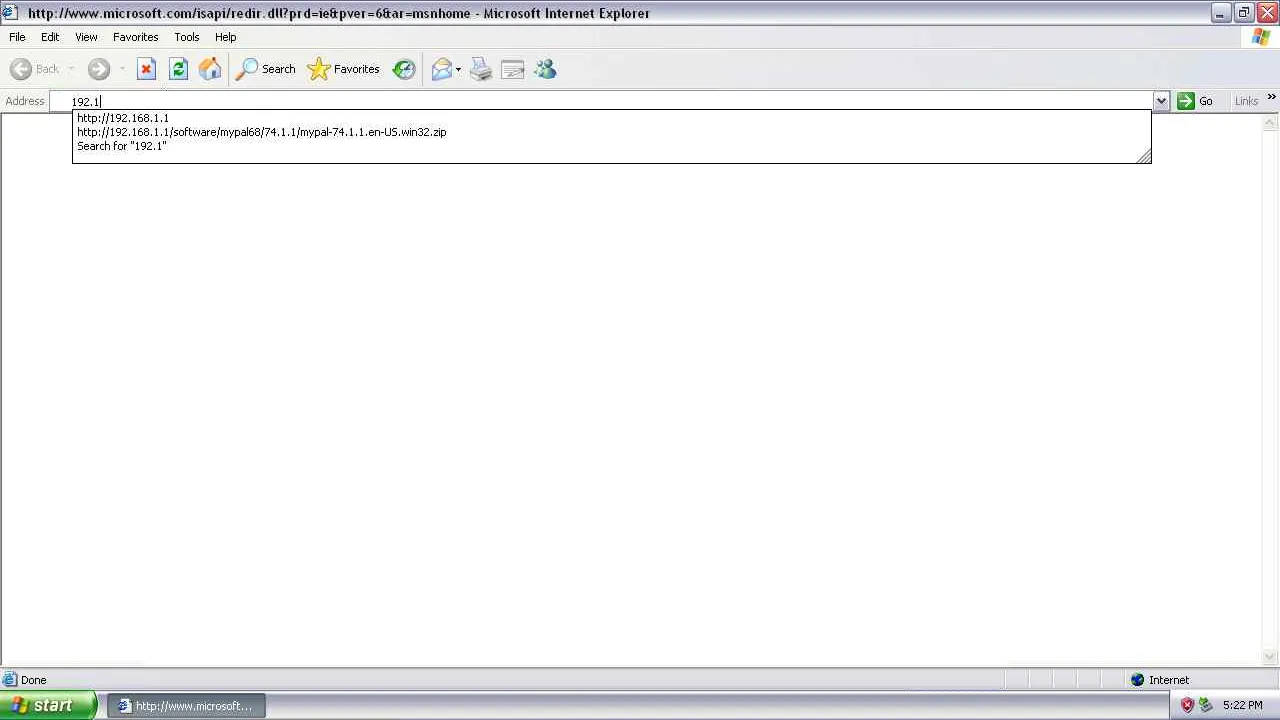Click the Forward navigation arrow
1280x720 pixels.
coord(98,69)
